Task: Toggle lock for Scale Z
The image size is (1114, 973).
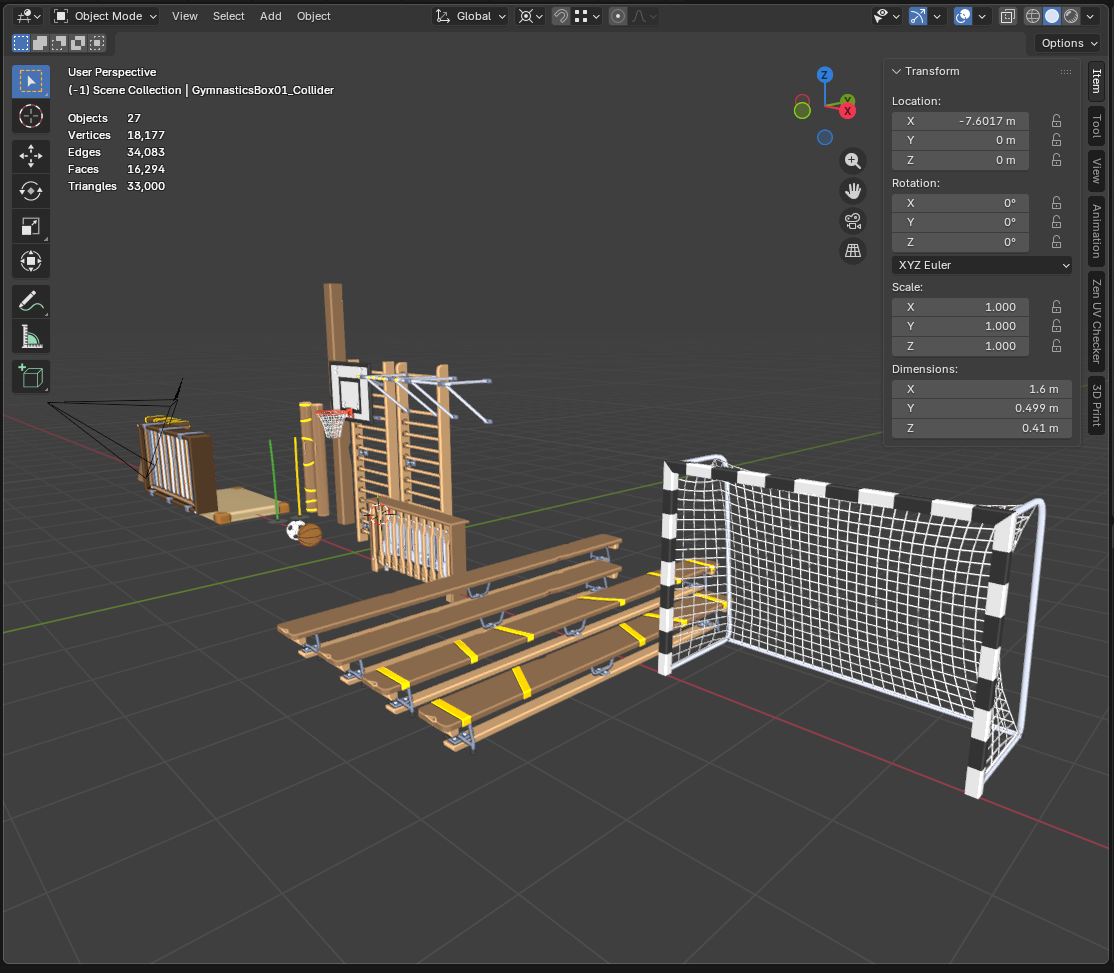Action: 1056,346
